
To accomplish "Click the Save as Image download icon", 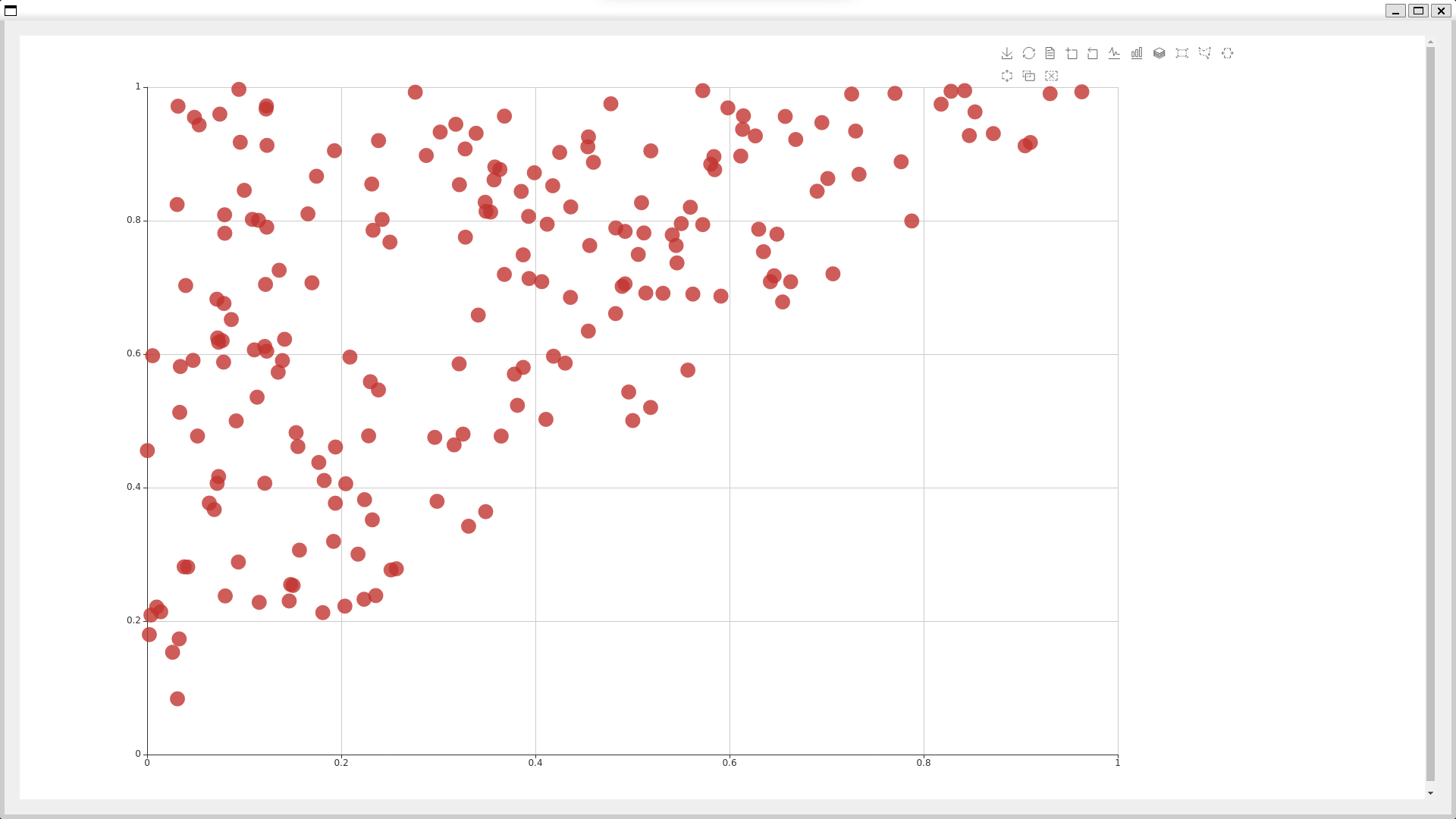I will tap(1006, 53).
